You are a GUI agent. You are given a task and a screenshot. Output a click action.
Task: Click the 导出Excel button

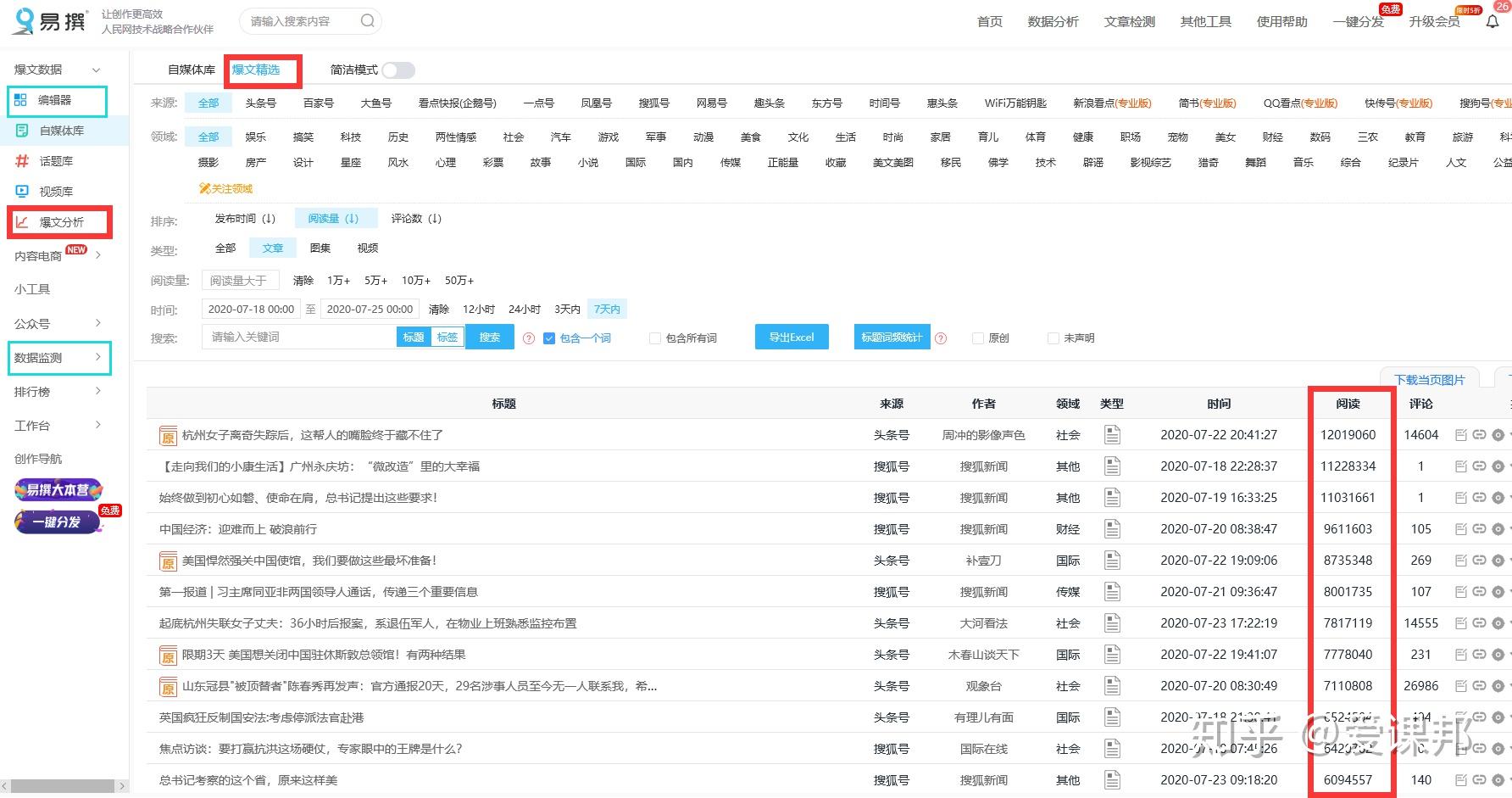[792, 338]
